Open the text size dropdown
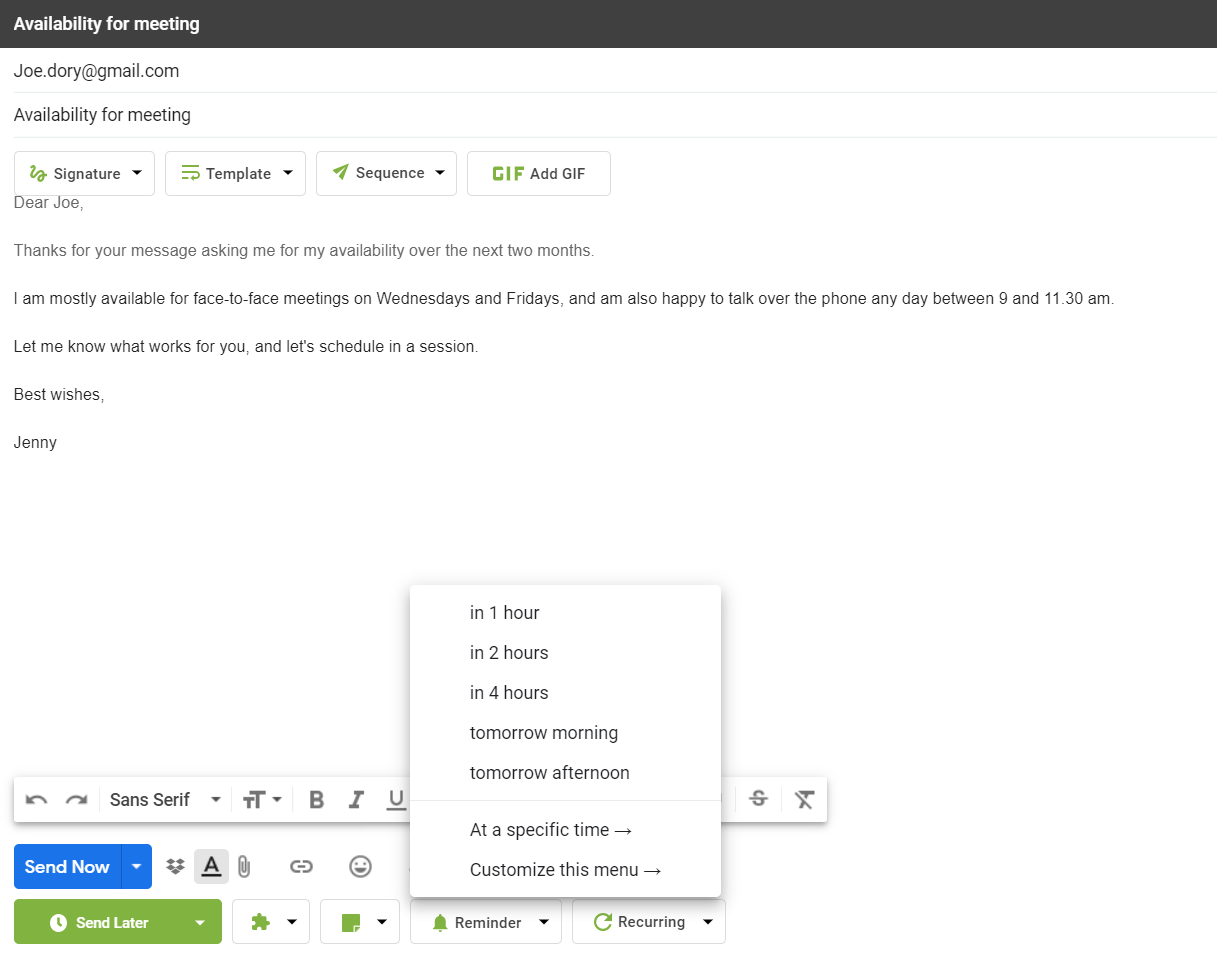 pyautogui.click(x=262, y=800)
